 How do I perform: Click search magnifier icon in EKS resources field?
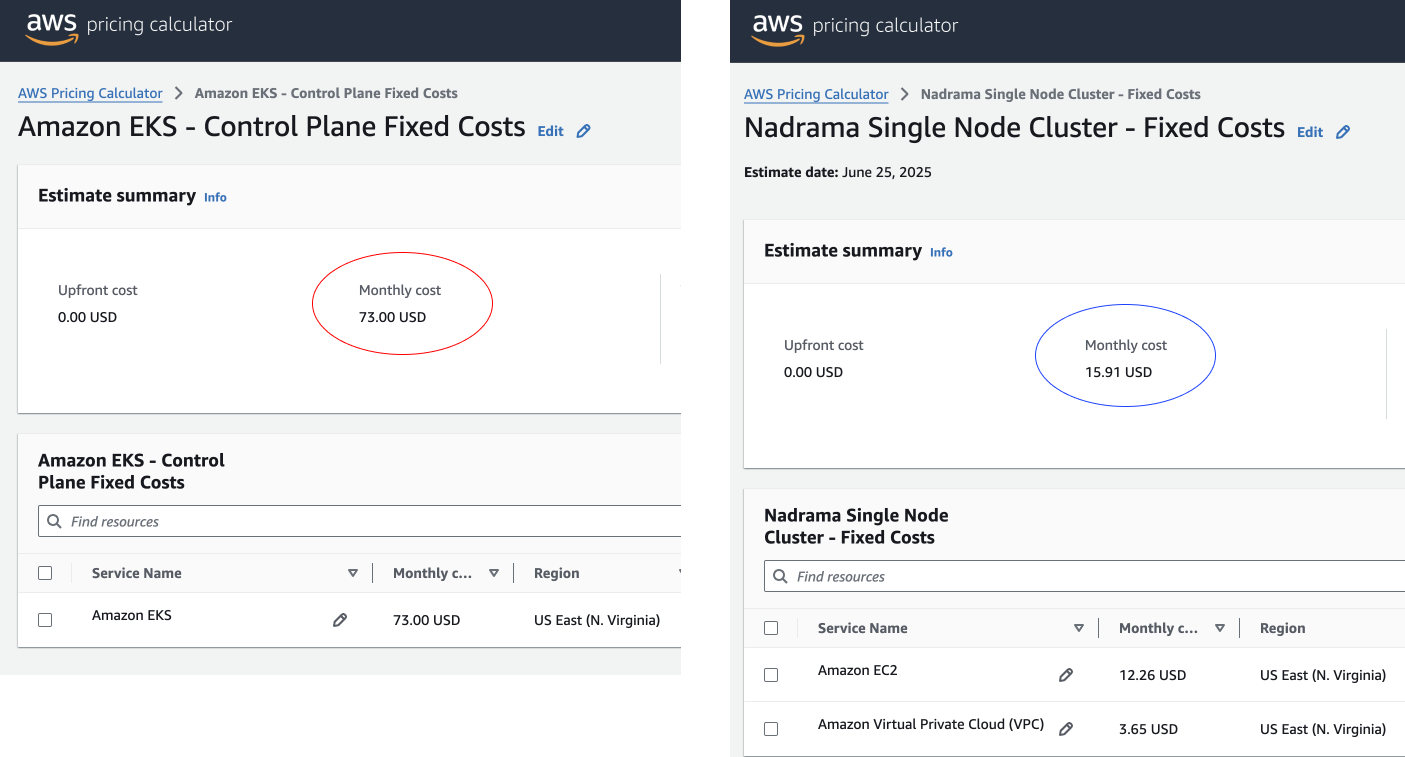coord(54,521)
